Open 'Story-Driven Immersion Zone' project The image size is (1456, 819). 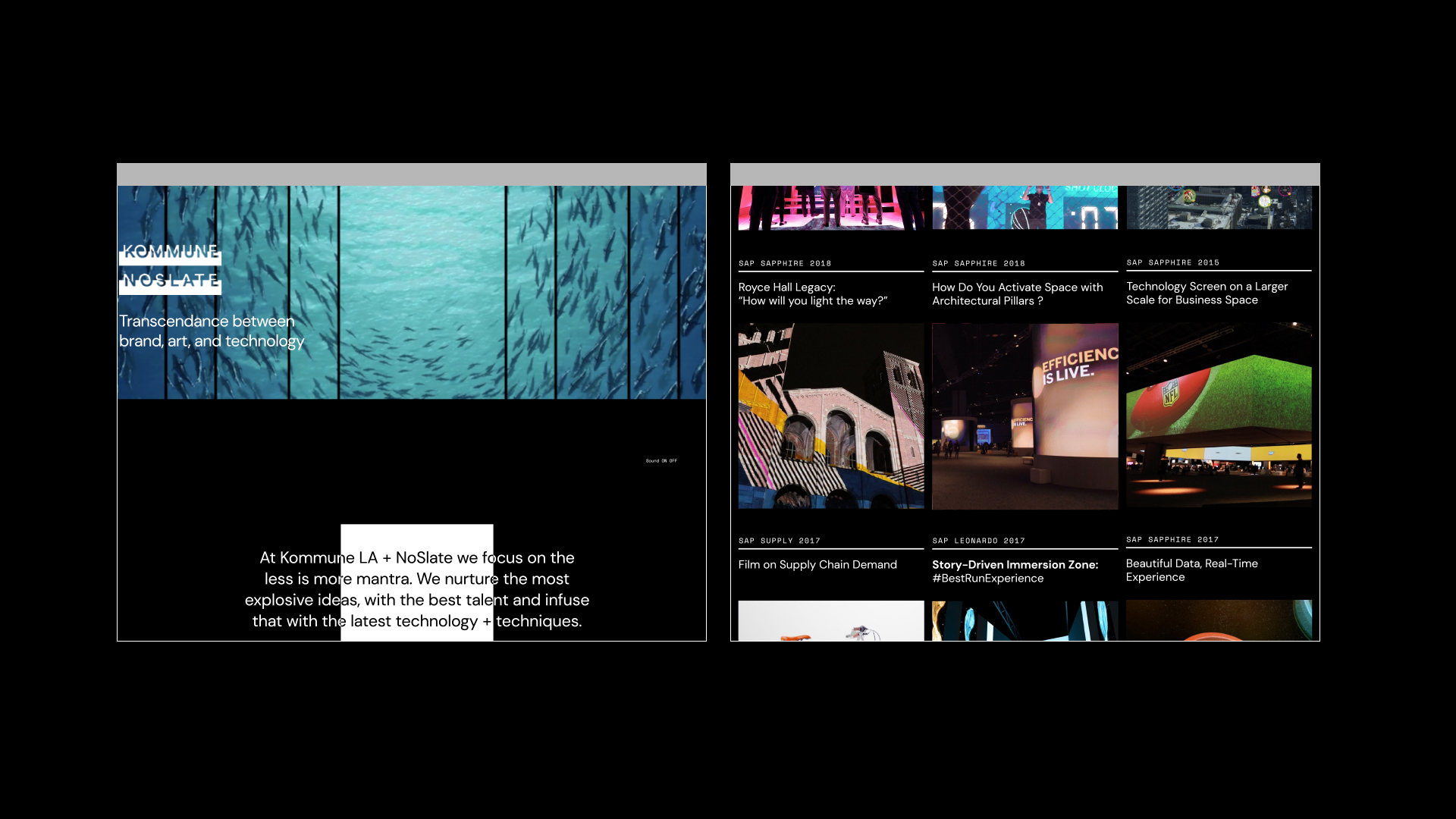click(x=1015, y=571)
